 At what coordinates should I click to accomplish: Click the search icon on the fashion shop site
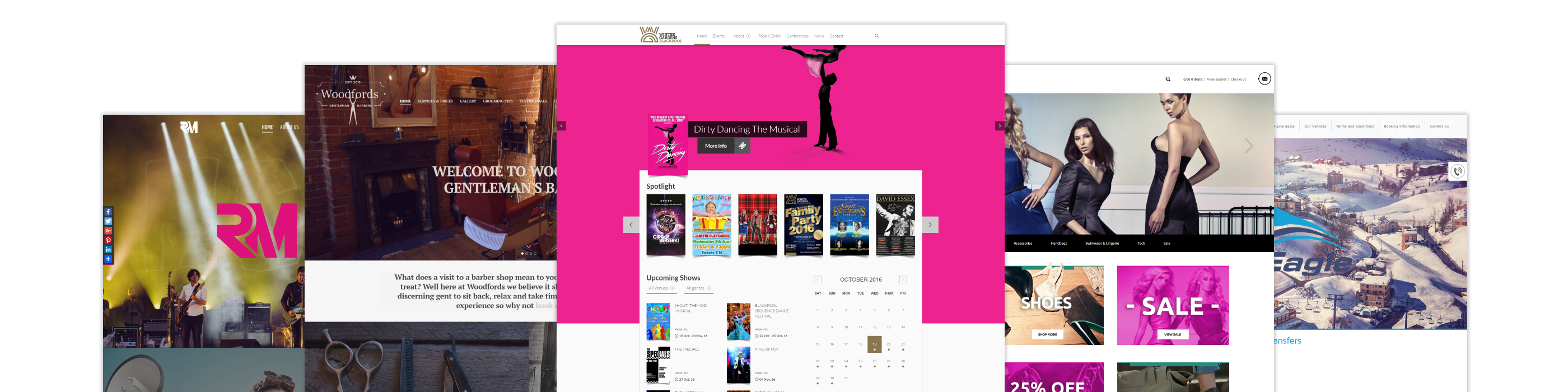[1168, 79]
